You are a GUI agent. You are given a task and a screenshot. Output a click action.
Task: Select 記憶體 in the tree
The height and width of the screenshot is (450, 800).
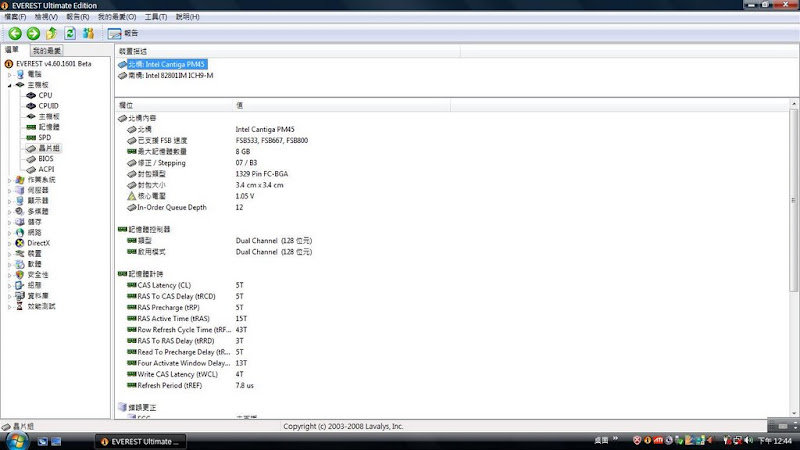(49, 127)
